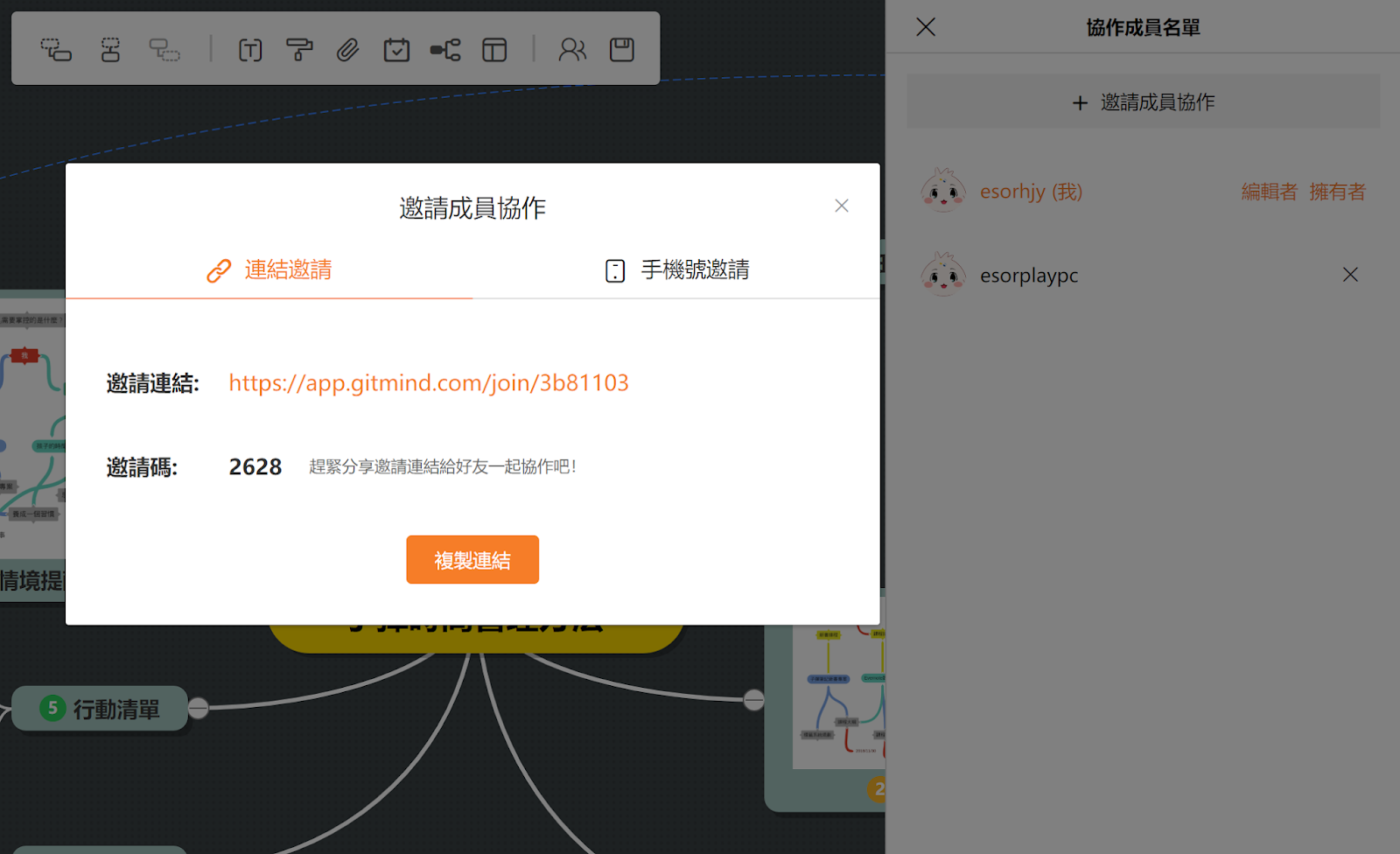Click the 協作成員名單 panel heading
Viewport: 1400px width, 854px height.
click(x=1143, y=28)
